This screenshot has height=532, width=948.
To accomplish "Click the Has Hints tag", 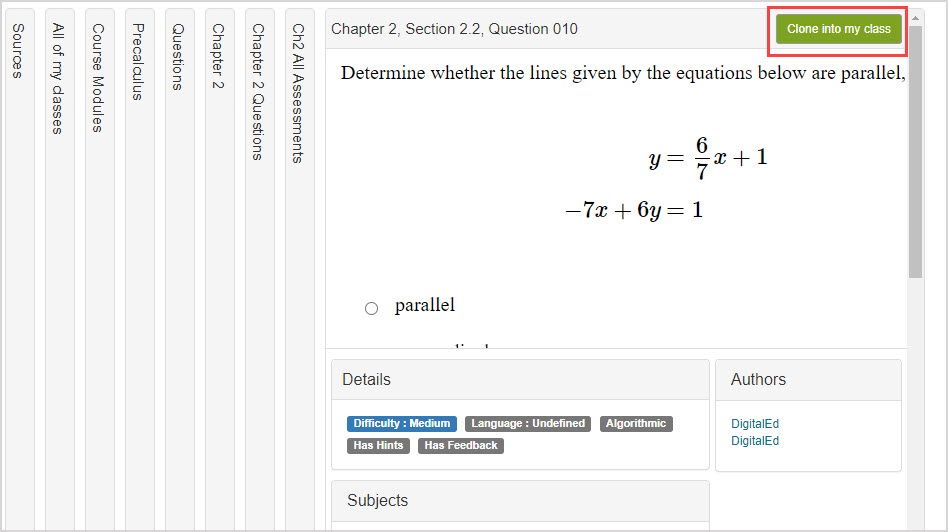I will [x=378, y=446].
